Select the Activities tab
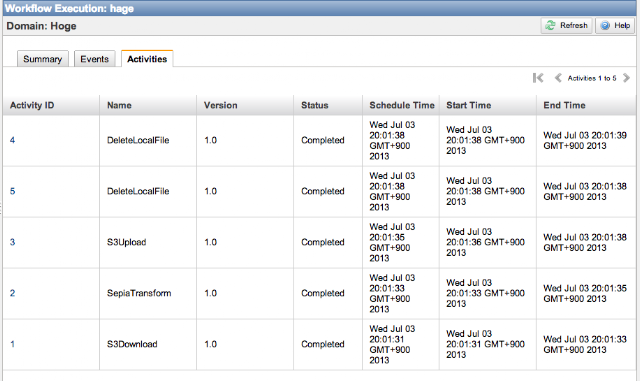The height and width of the screenshot is (381, 640). click(x=147, y=59)
